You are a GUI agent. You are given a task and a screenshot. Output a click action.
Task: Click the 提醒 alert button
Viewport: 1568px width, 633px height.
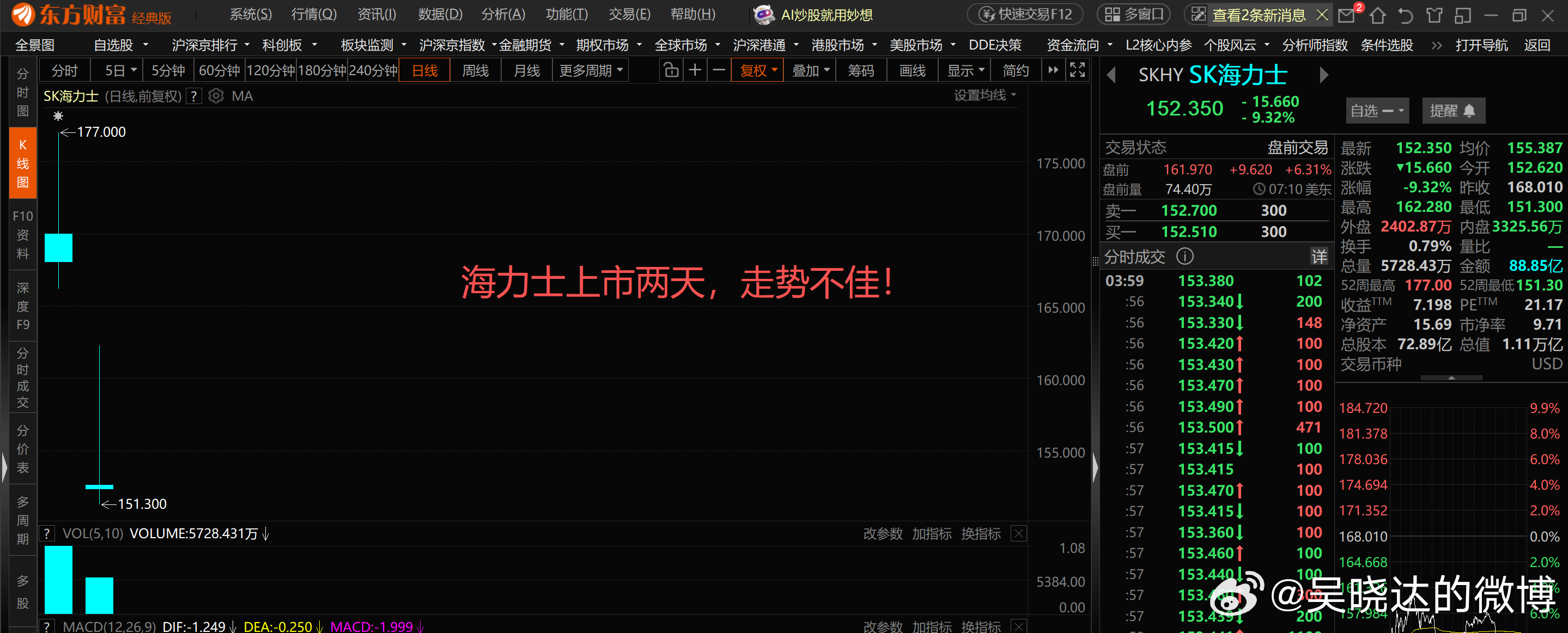point(1454,111)
